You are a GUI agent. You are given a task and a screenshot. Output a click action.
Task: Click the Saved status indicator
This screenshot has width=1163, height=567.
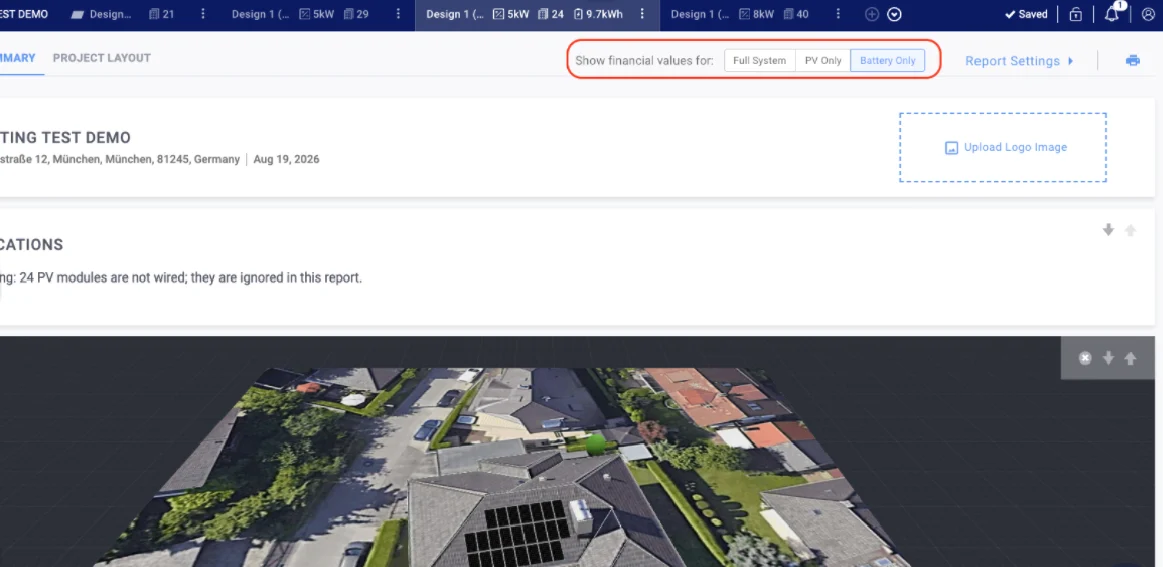point(1026,14)
